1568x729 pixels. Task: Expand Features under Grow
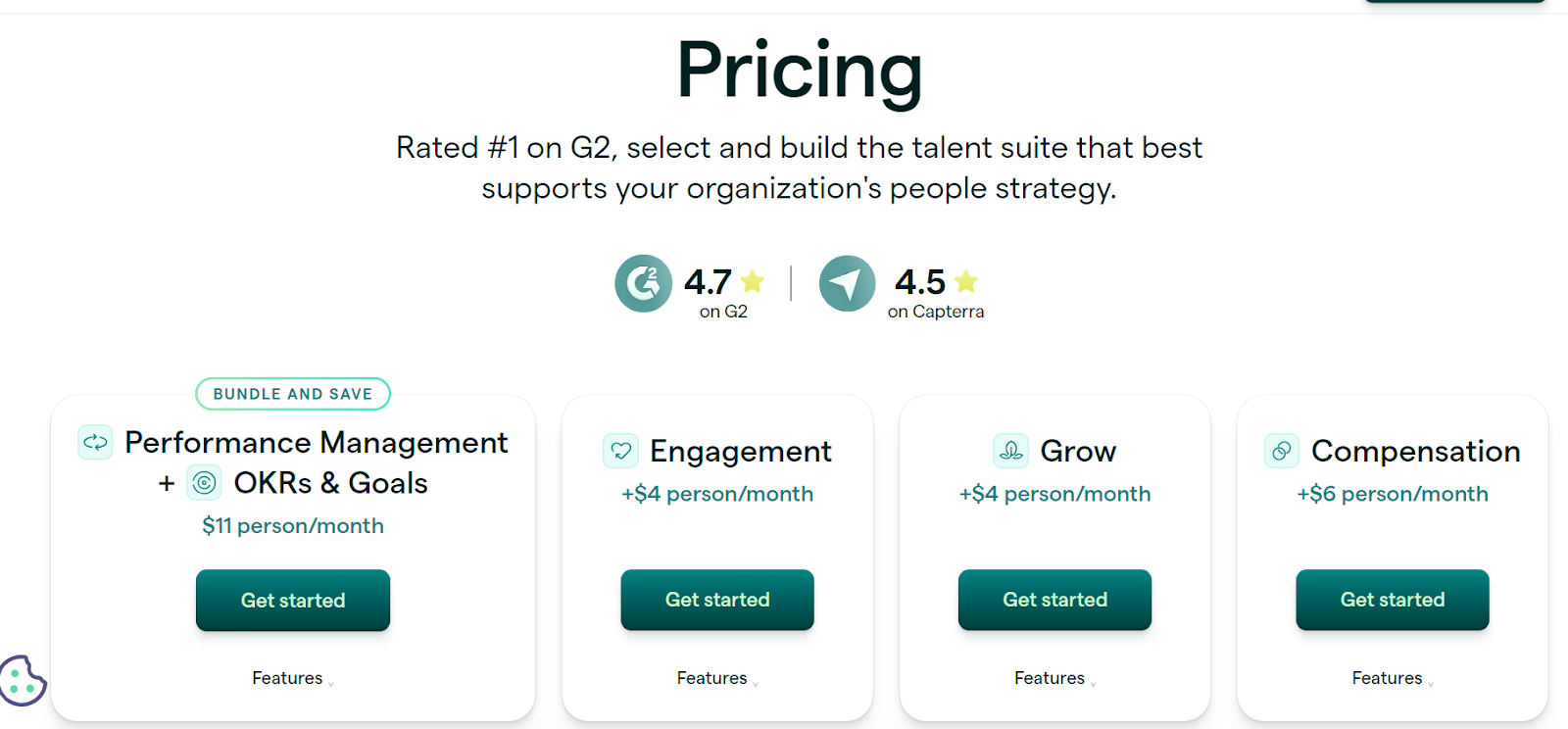[x=1055, y=678]
